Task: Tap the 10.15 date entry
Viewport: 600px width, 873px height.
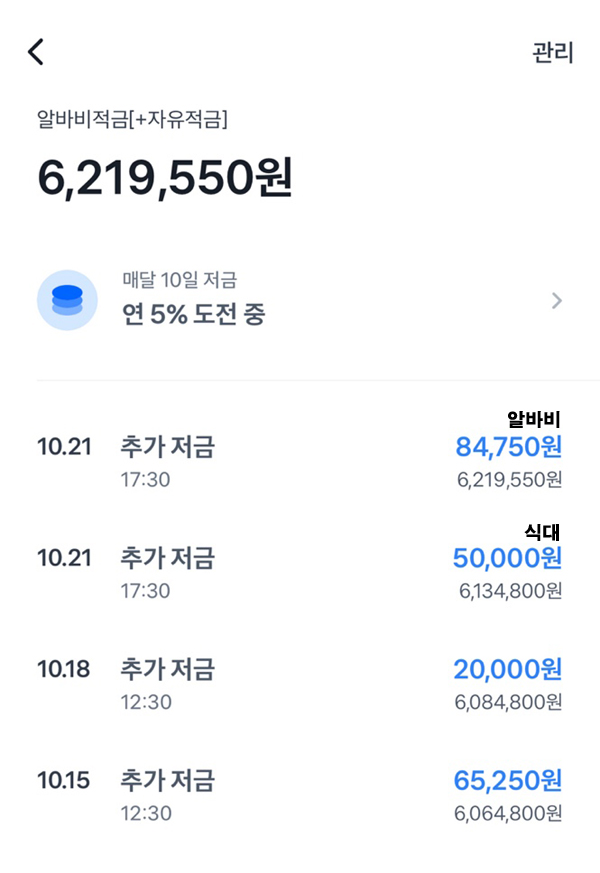Action: (63, 780)
